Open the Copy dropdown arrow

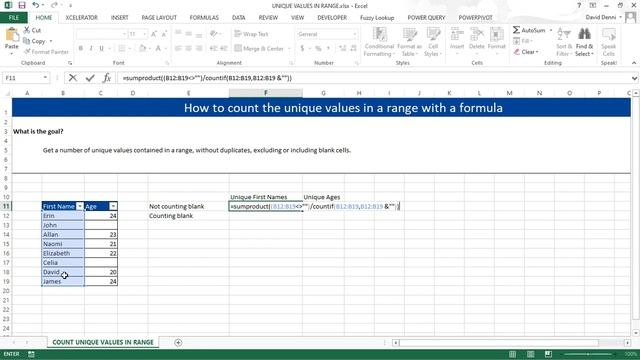[51, 41]
